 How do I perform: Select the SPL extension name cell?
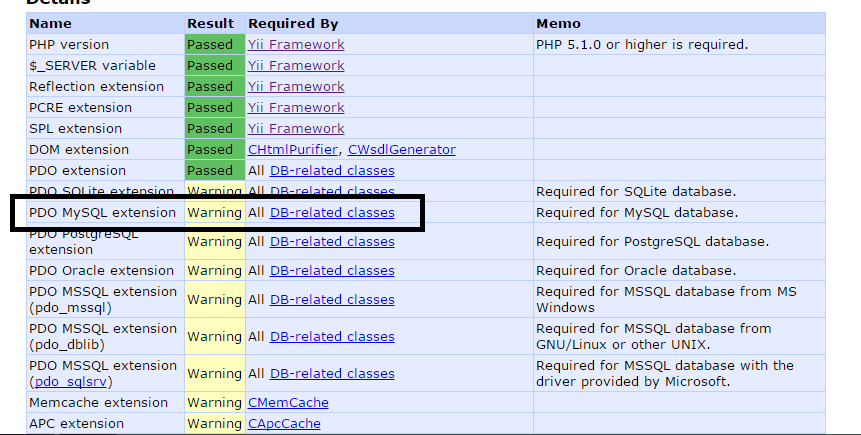coord(105,128)
